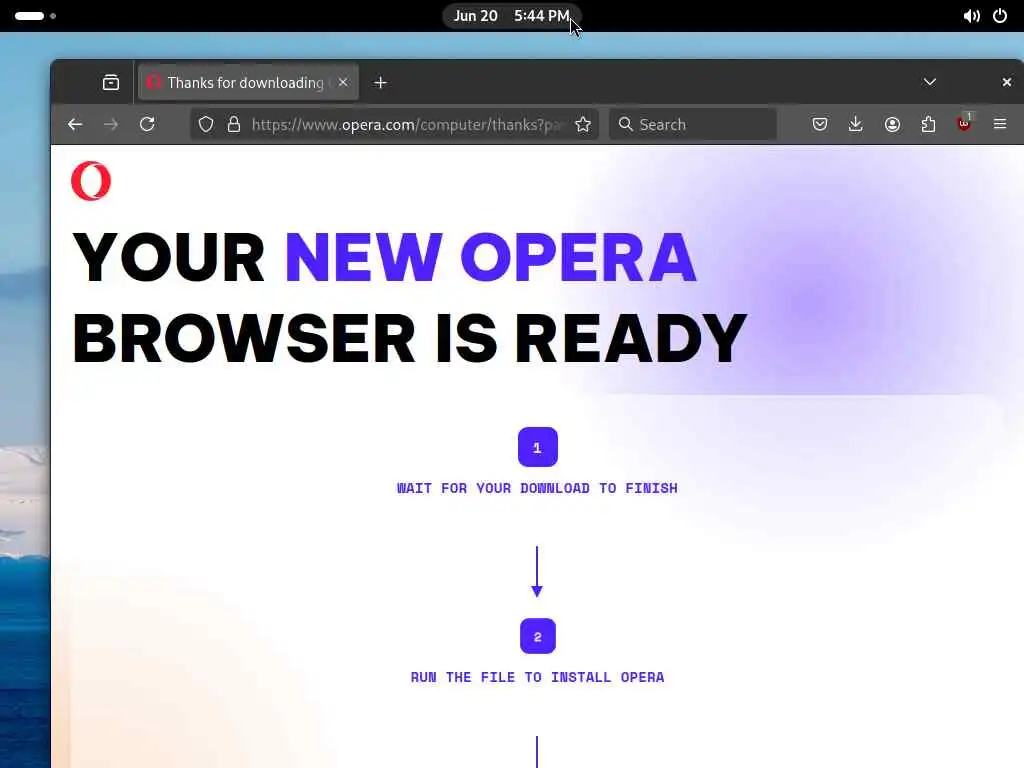Focus the Search box
Image resolution: width=1024 pixels, height=768 pixels.
693,124
